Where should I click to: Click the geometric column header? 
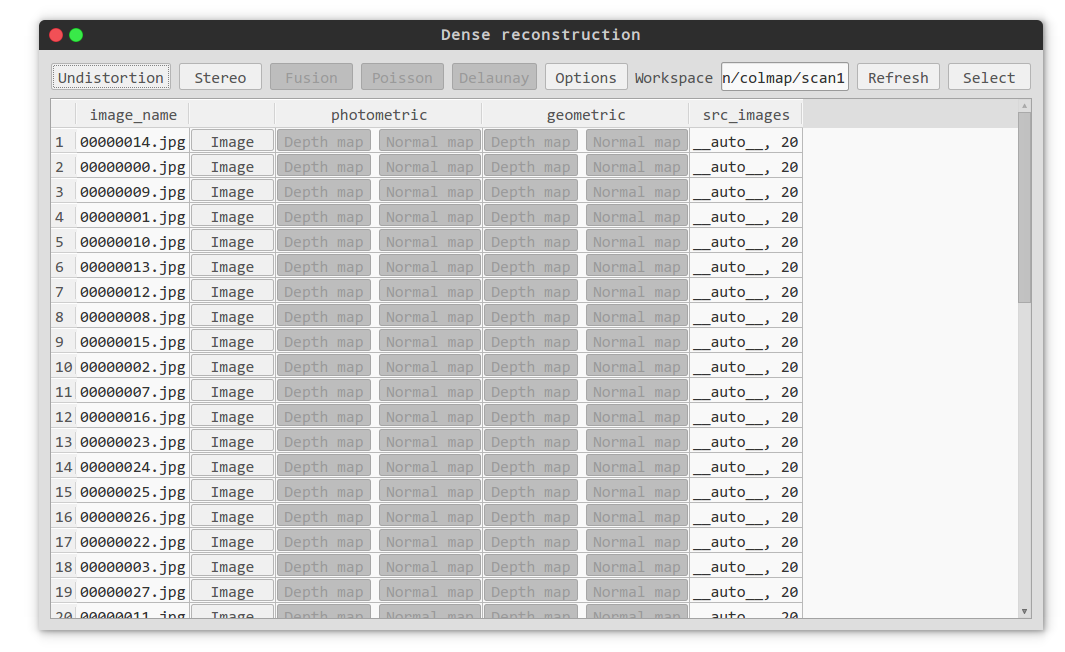click(585, 115)
